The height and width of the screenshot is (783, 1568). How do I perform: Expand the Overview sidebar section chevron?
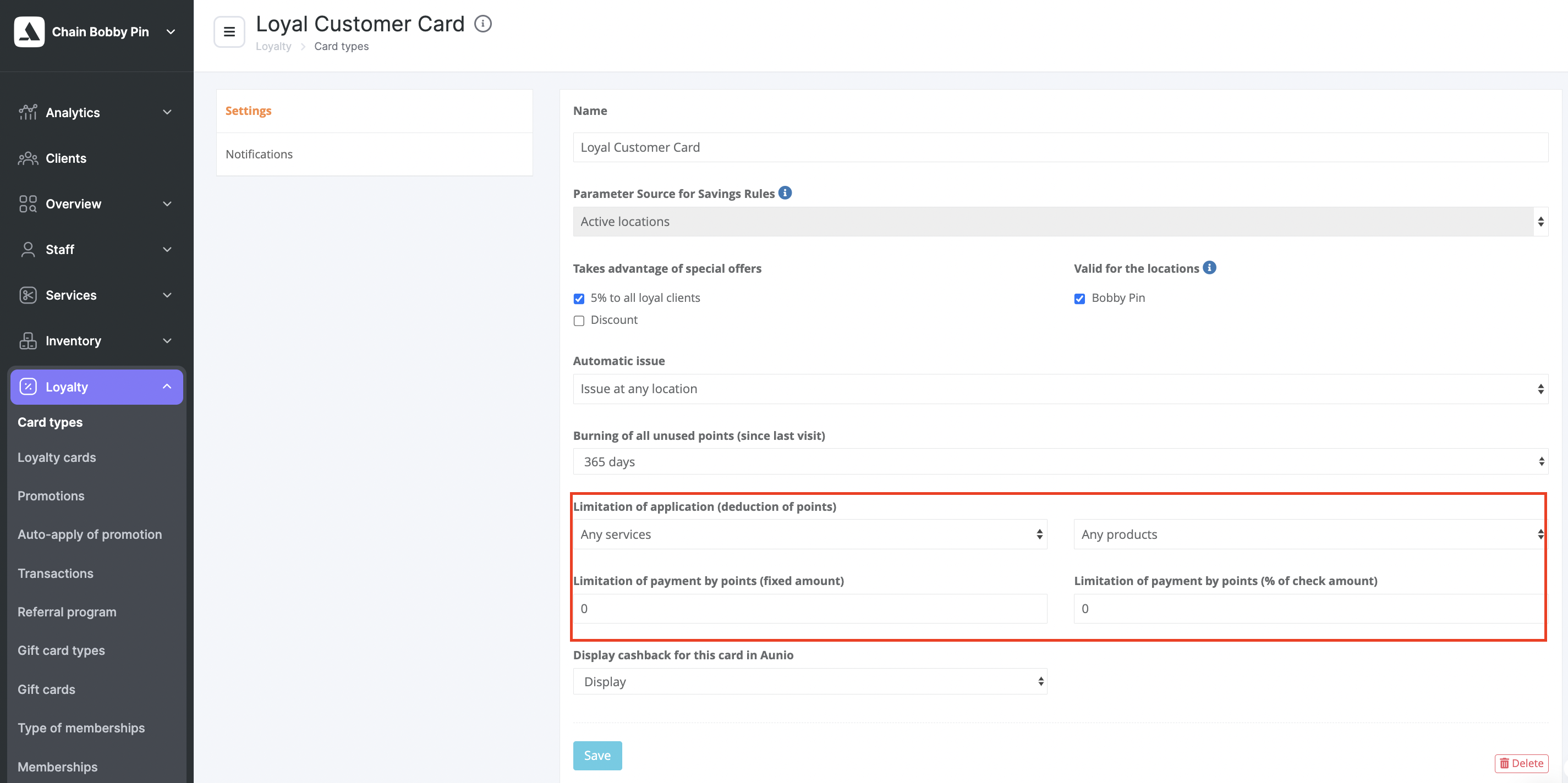[167, 204]
